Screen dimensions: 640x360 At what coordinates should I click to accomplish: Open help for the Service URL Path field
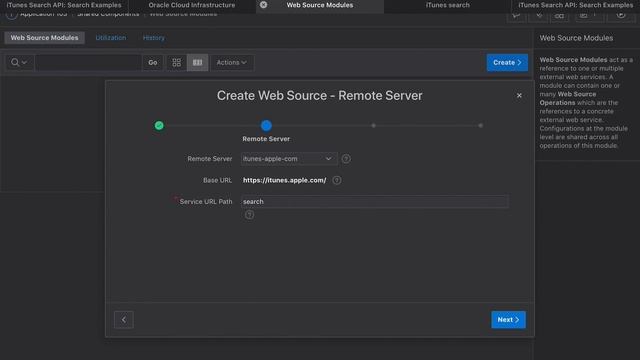coord(249,215)
